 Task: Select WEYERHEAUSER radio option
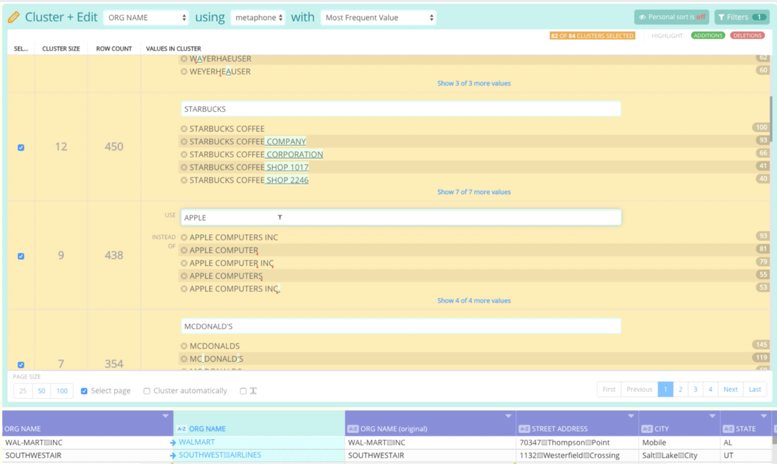[184, 71]
